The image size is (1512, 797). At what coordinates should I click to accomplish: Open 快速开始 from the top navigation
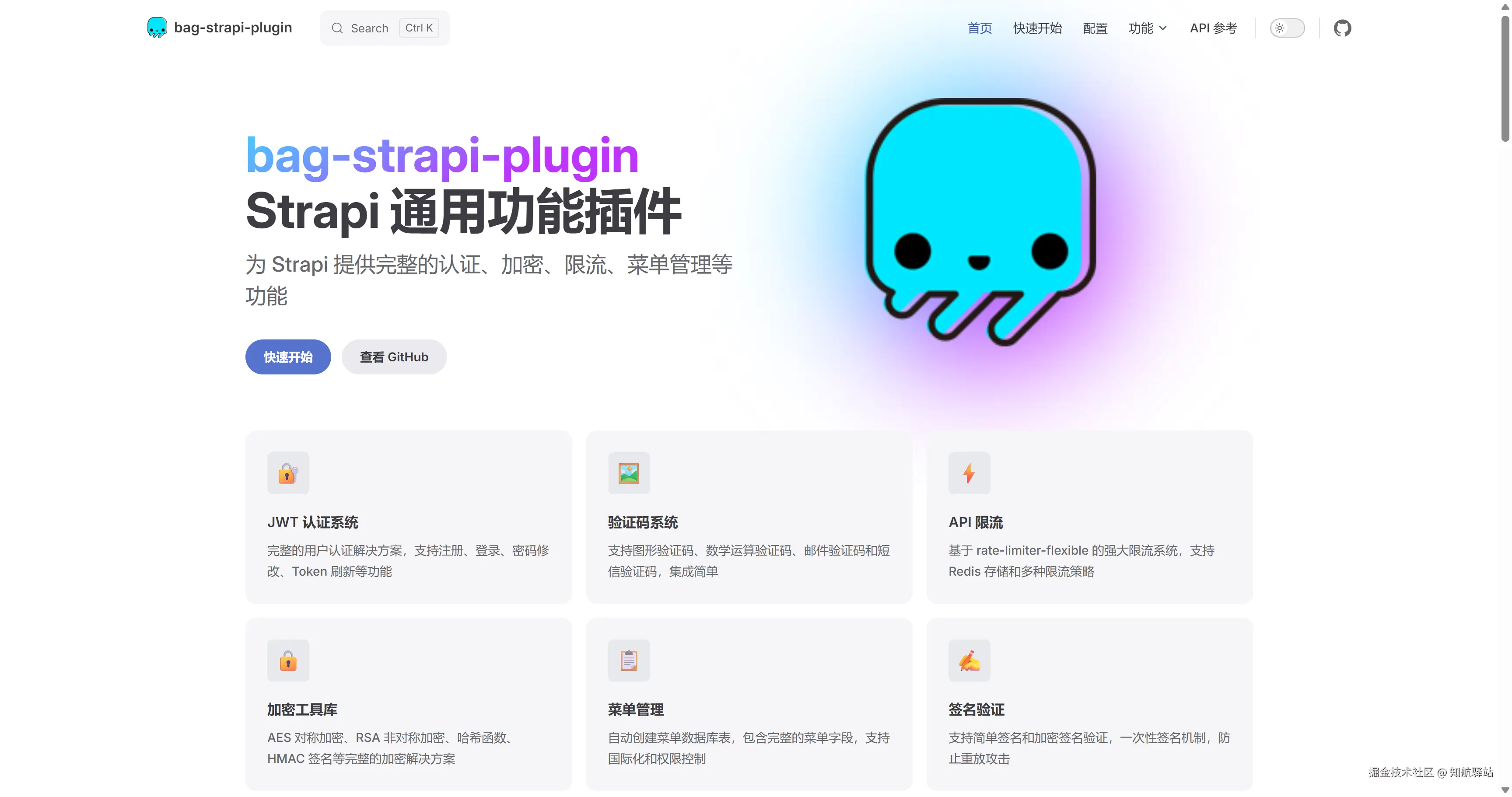click(1037, 28)
